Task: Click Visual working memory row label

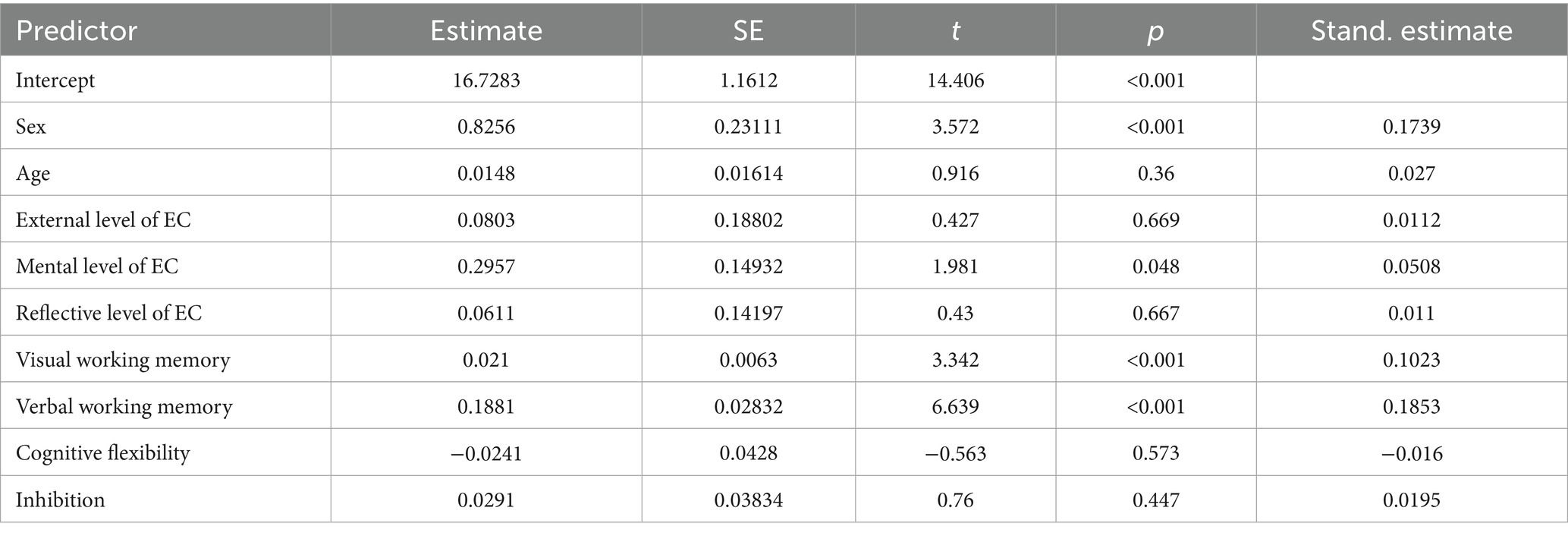Action: 123,359
